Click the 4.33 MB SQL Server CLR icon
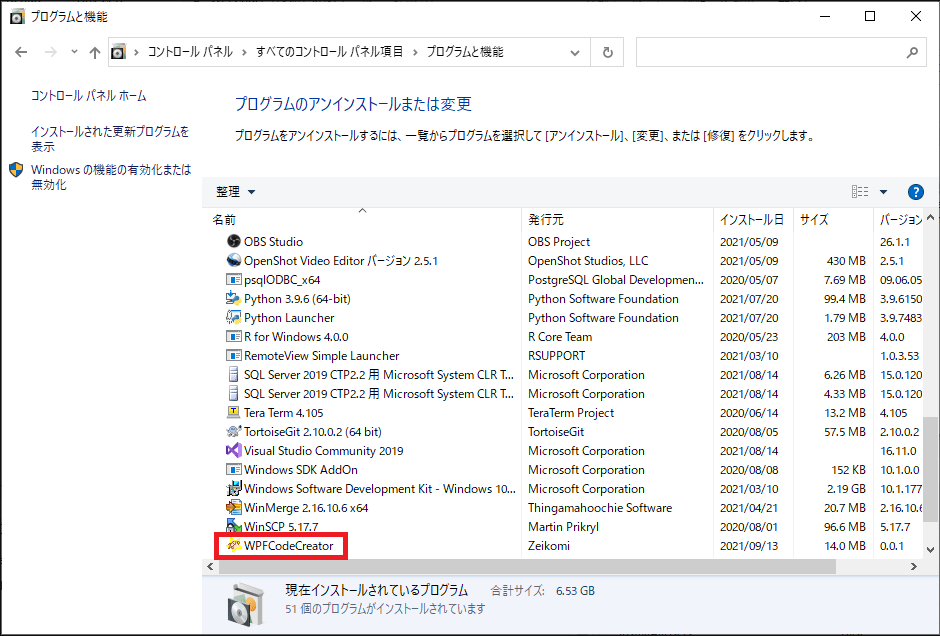Image resolution: width=940 pixels, height=636 pixels. (233, 393)
